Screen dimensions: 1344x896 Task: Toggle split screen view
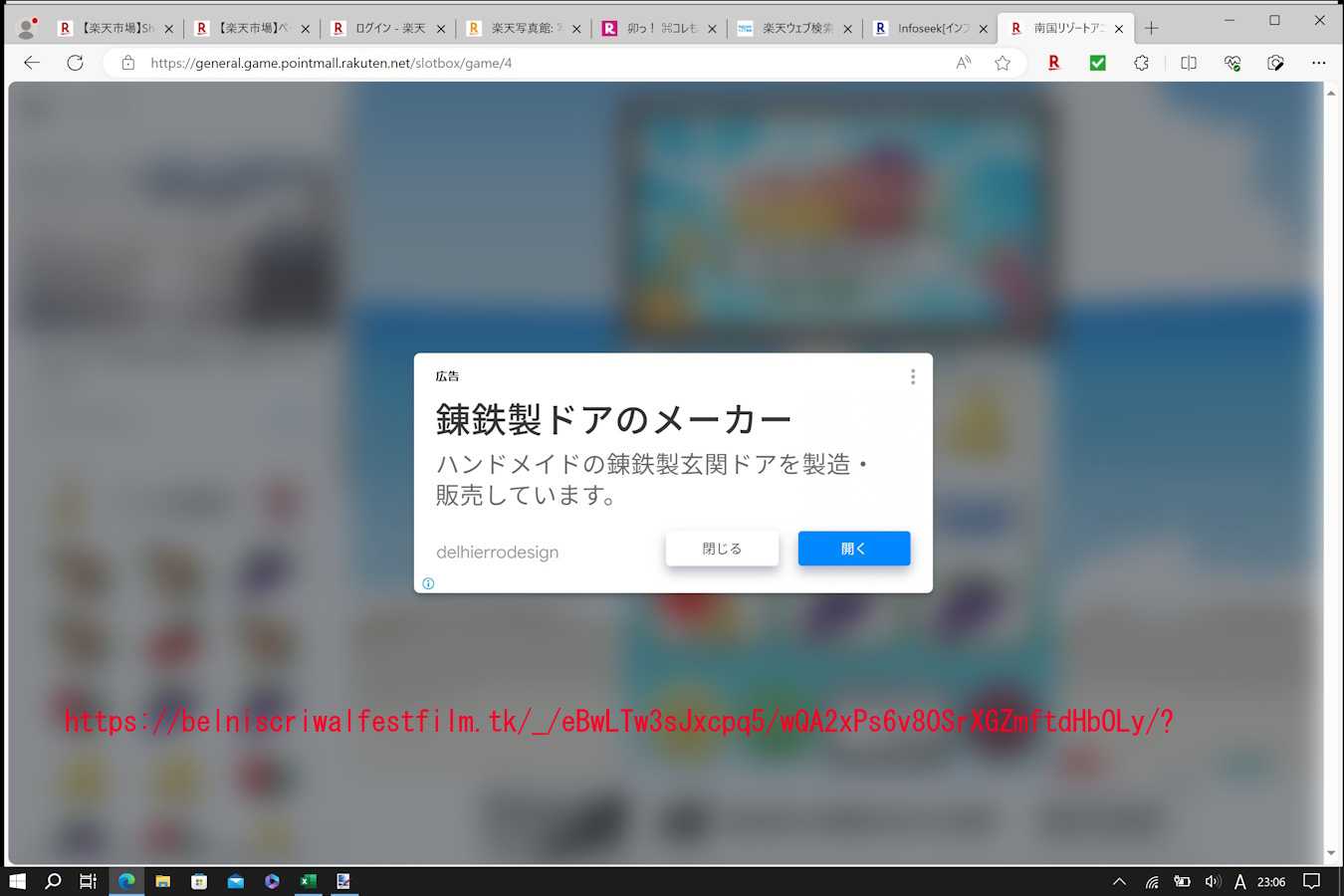(1188, 63)
